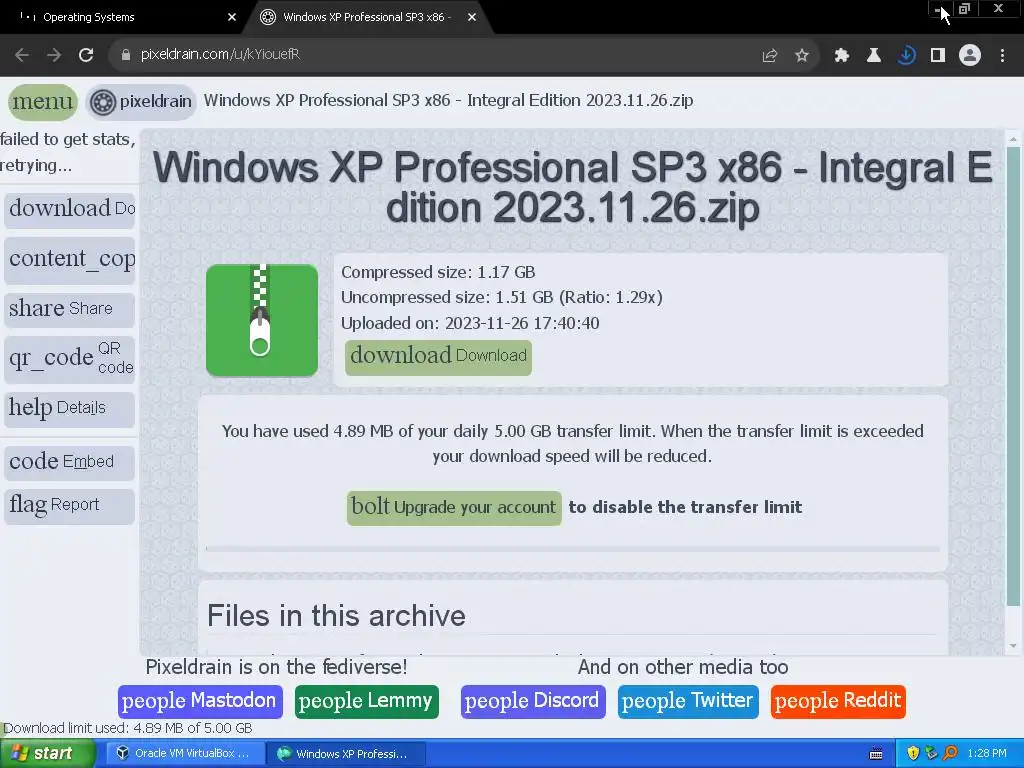The image size is (1024, 768).
Task: Click the sidebar download button
Action: 69,209
